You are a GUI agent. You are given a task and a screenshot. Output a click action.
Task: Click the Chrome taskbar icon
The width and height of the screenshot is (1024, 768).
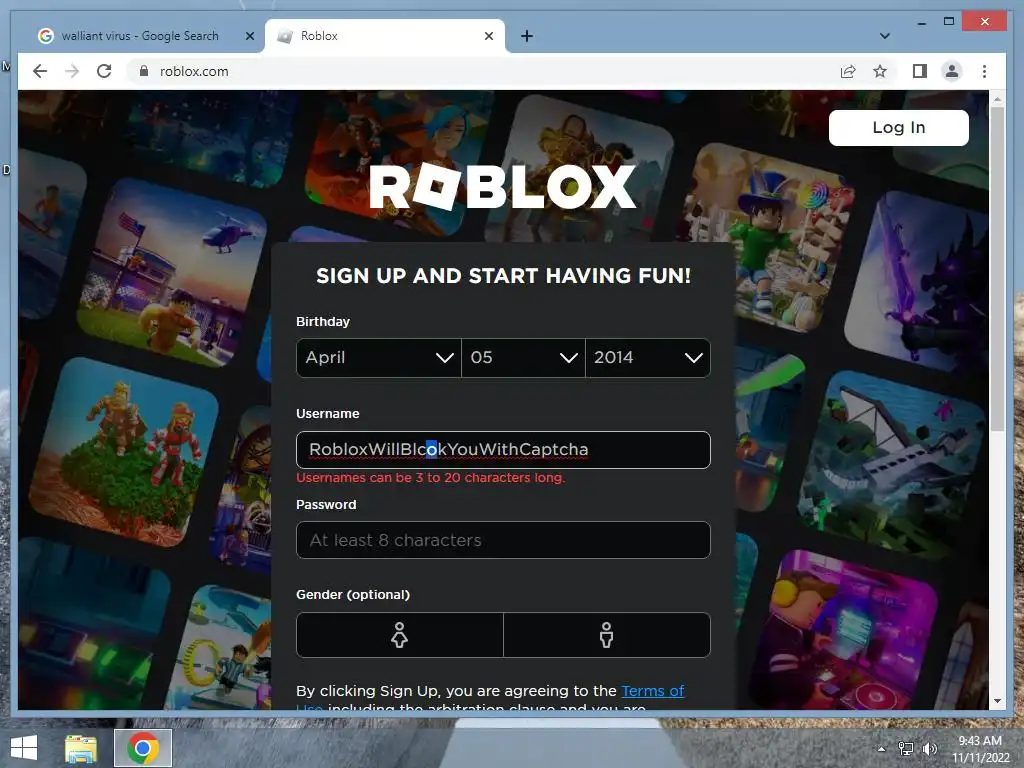coord(143,748)
